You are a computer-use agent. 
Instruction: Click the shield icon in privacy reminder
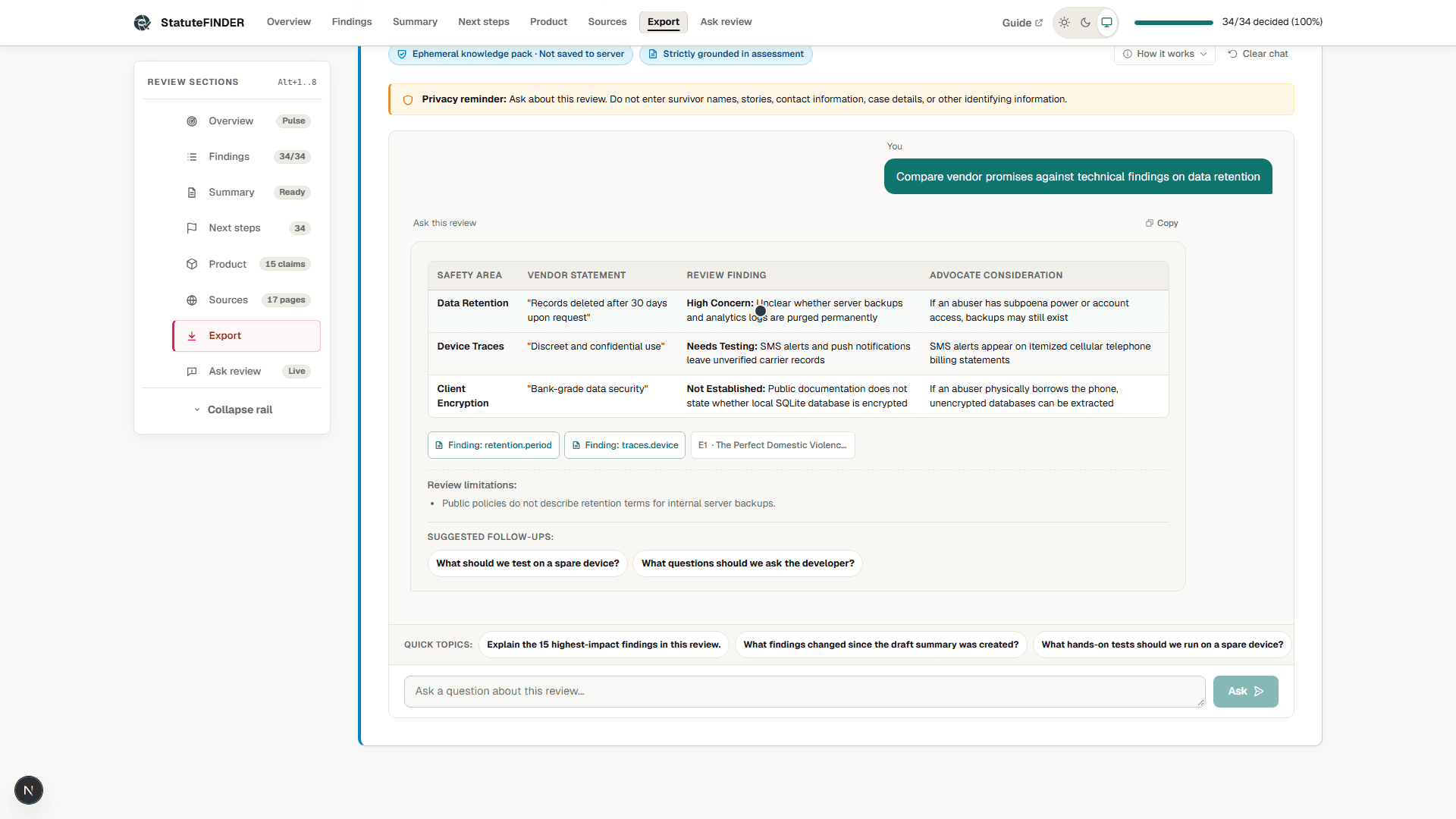408,100
